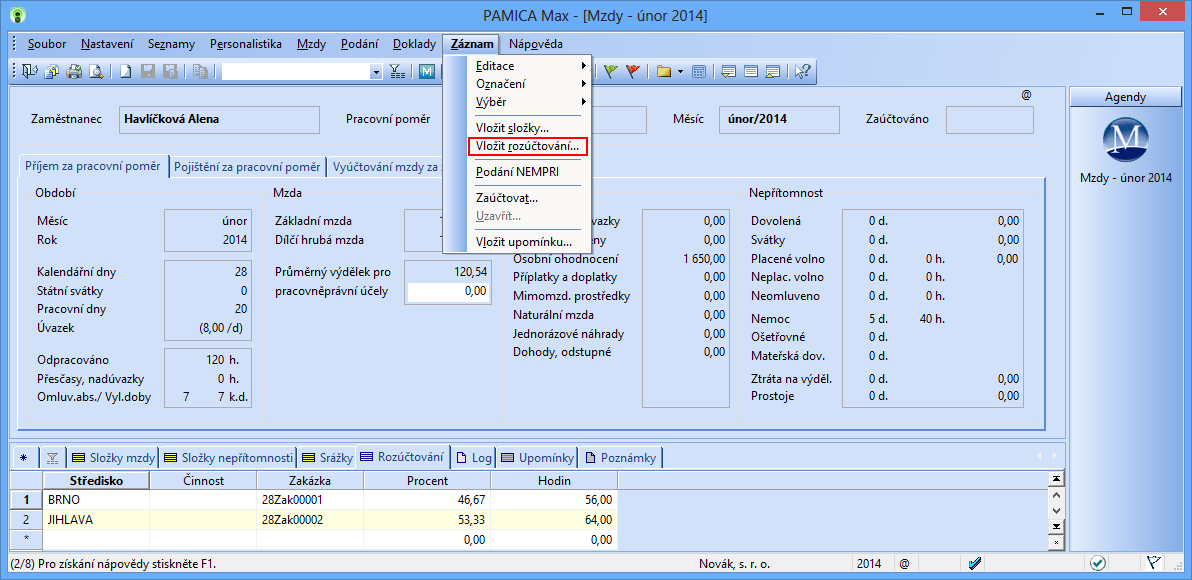
Task: Click the 28Zak00002 order cell
Action: (x=310, y=519)
